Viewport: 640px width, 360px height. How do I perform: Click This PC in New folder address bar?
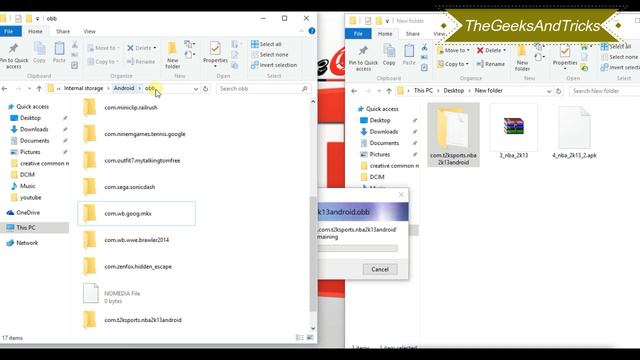tap(423, 91)
